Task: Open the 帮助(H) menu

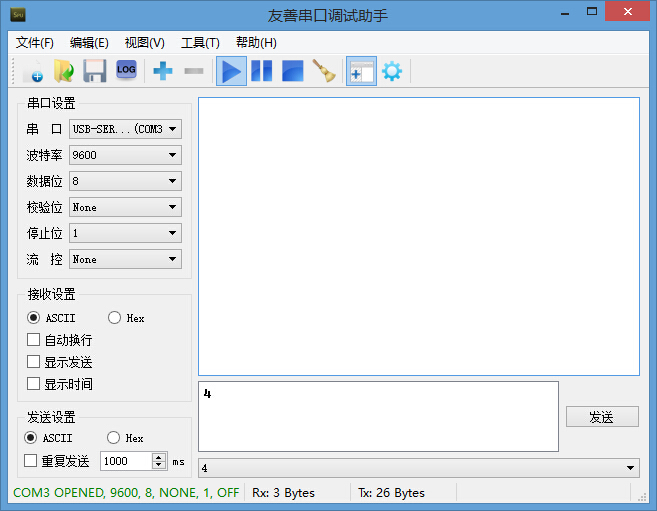Action: [x=256, y=43]
